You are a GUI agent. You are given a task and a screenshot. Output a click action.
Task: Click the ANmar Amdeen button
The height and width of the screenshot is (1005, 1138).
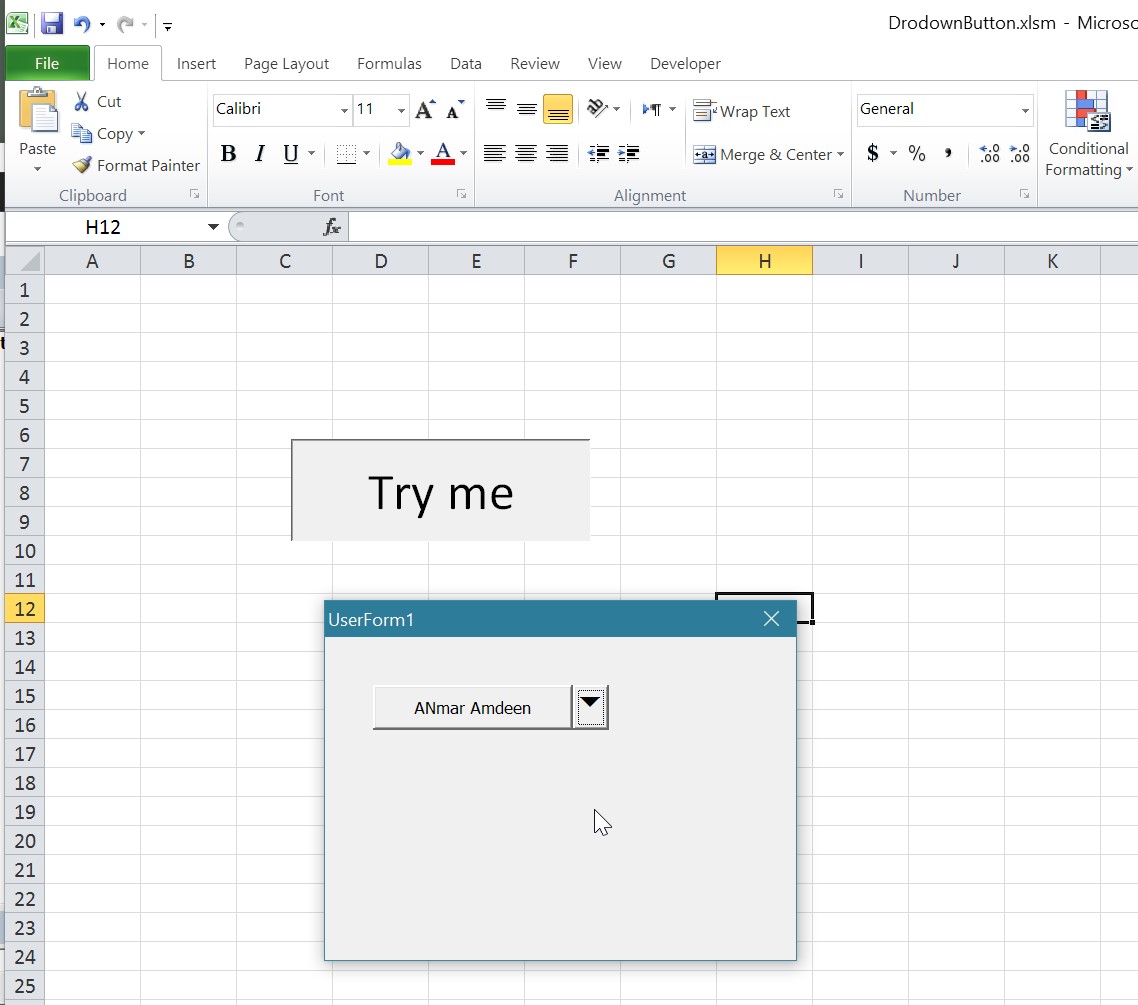click(472, 708)
